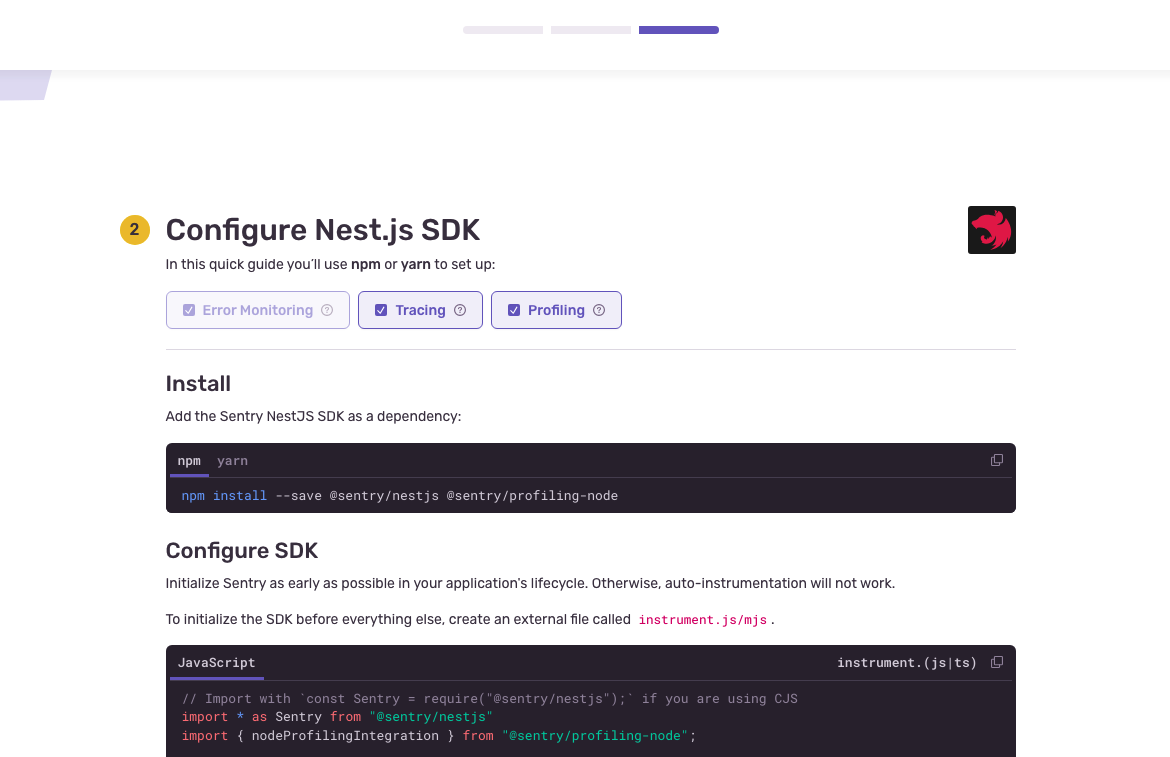
Task: Open Profiling help question-mark icon
Action: [x=598, y=310]
